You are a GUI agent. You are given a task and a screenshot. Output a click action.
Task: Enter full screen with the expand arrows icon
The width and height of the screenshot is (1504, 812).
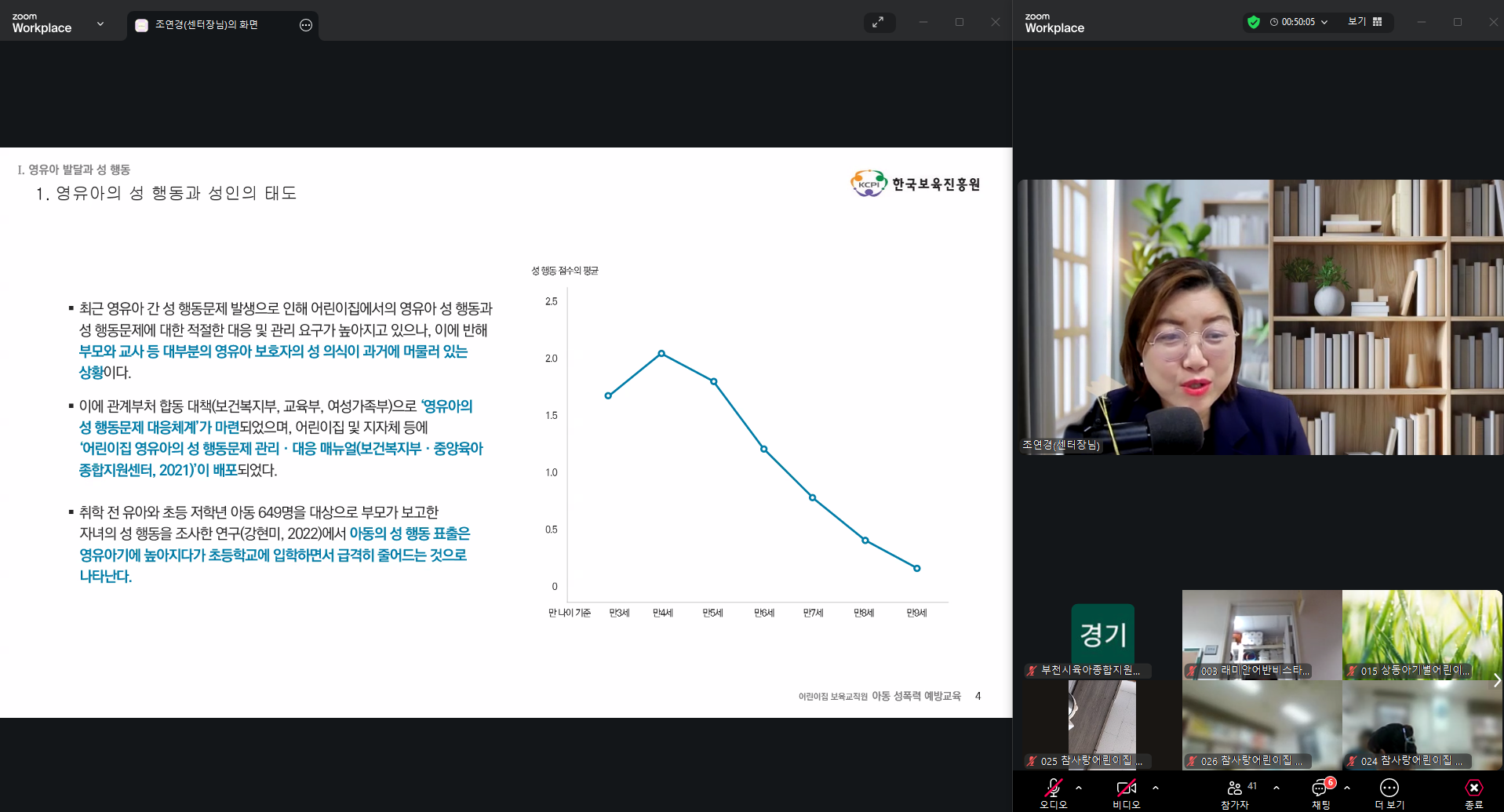(x=878, y=23)
